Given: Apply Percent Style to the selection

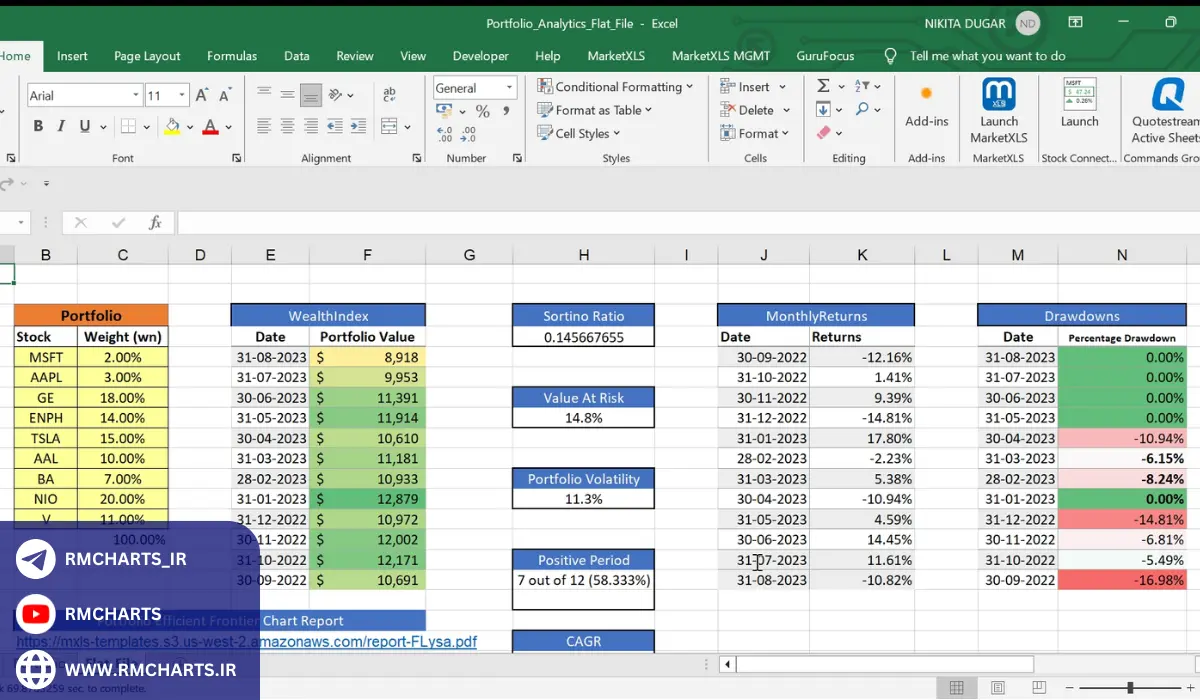Looking at the screenshot, I should coord(482,111).
